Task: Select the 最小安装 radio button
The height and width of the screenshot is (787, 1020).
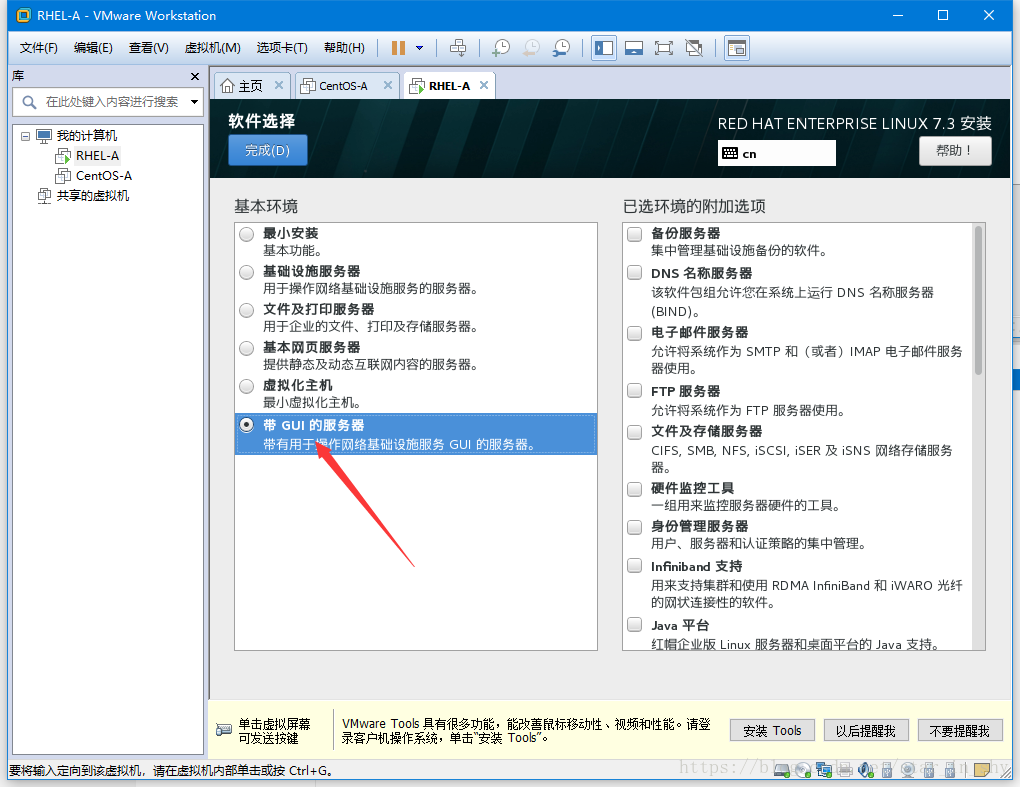Action: (247, 234)
